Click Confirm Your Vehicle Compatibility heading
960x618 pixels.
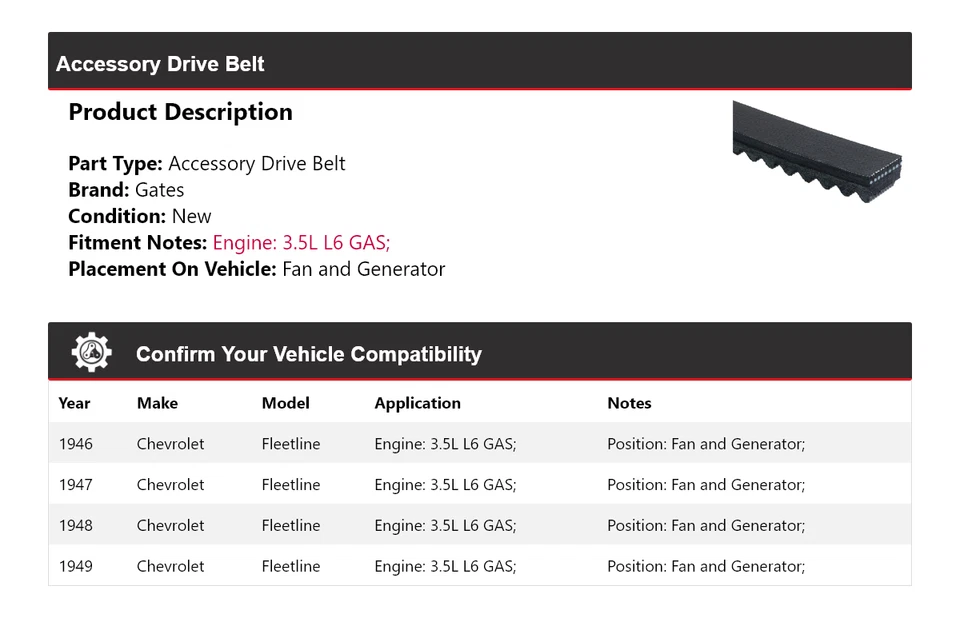[x=308, y=354]
